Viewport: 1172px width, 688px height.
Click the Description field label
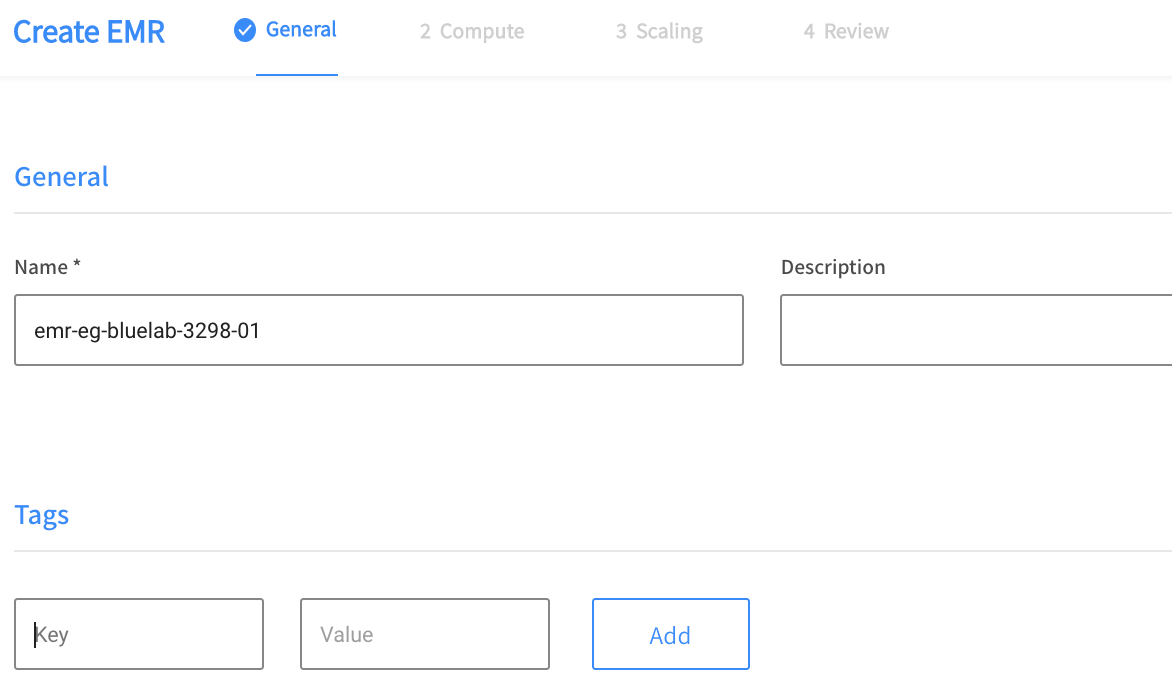[x=833, y=267]
